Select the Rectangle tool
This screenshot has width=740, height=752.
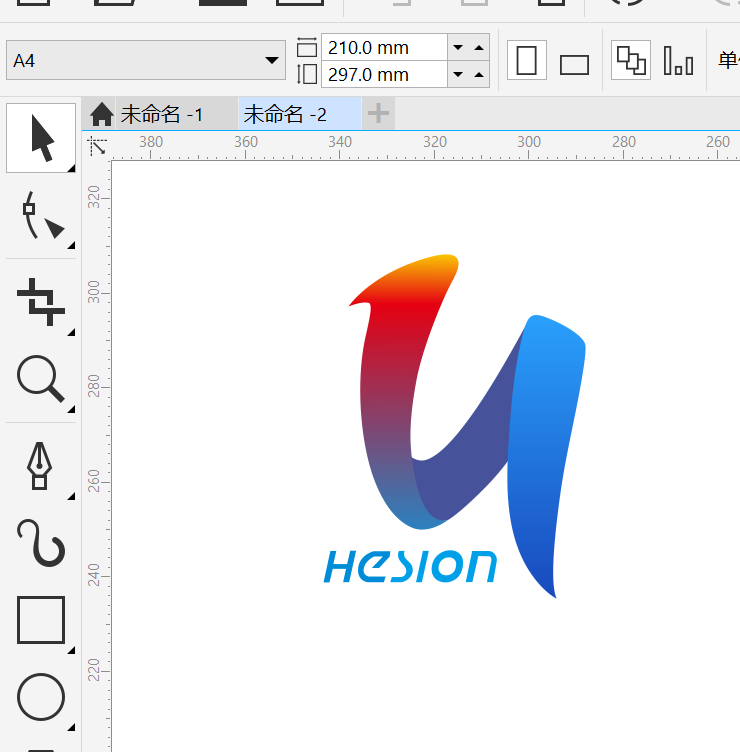coord(41,620)
